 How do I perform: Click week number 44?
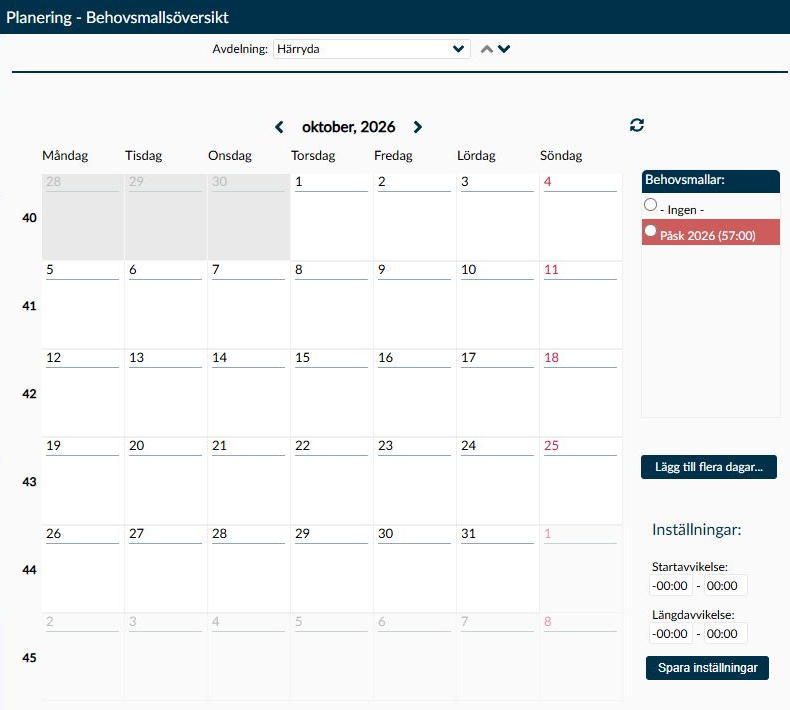29,570
